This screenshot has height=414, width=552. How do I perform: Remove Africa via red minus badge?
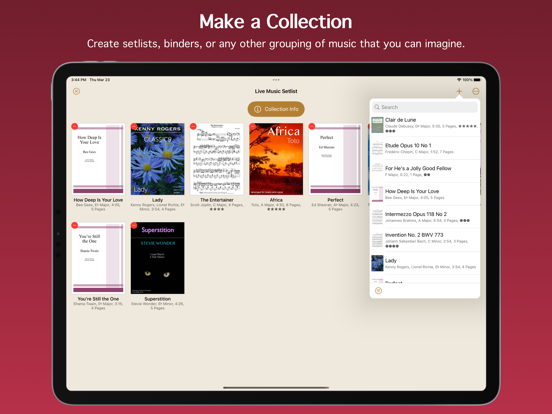tap(252, 126)
